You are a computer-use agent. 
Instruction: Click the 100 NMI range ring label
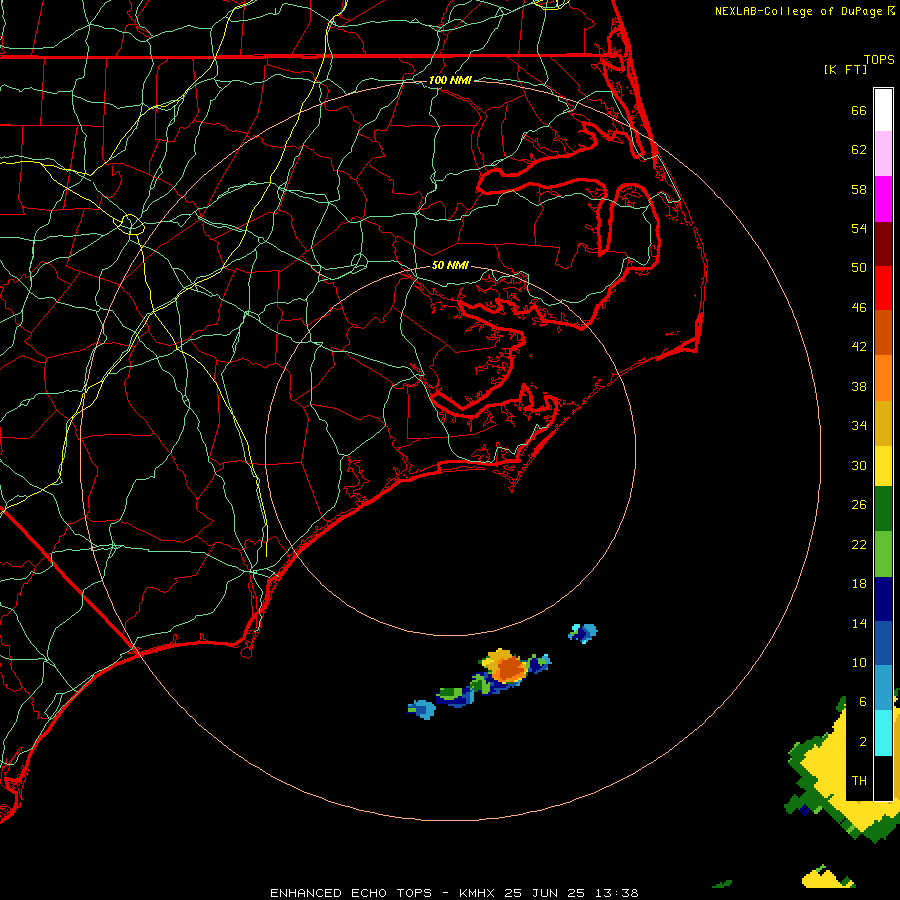[450, 80]
